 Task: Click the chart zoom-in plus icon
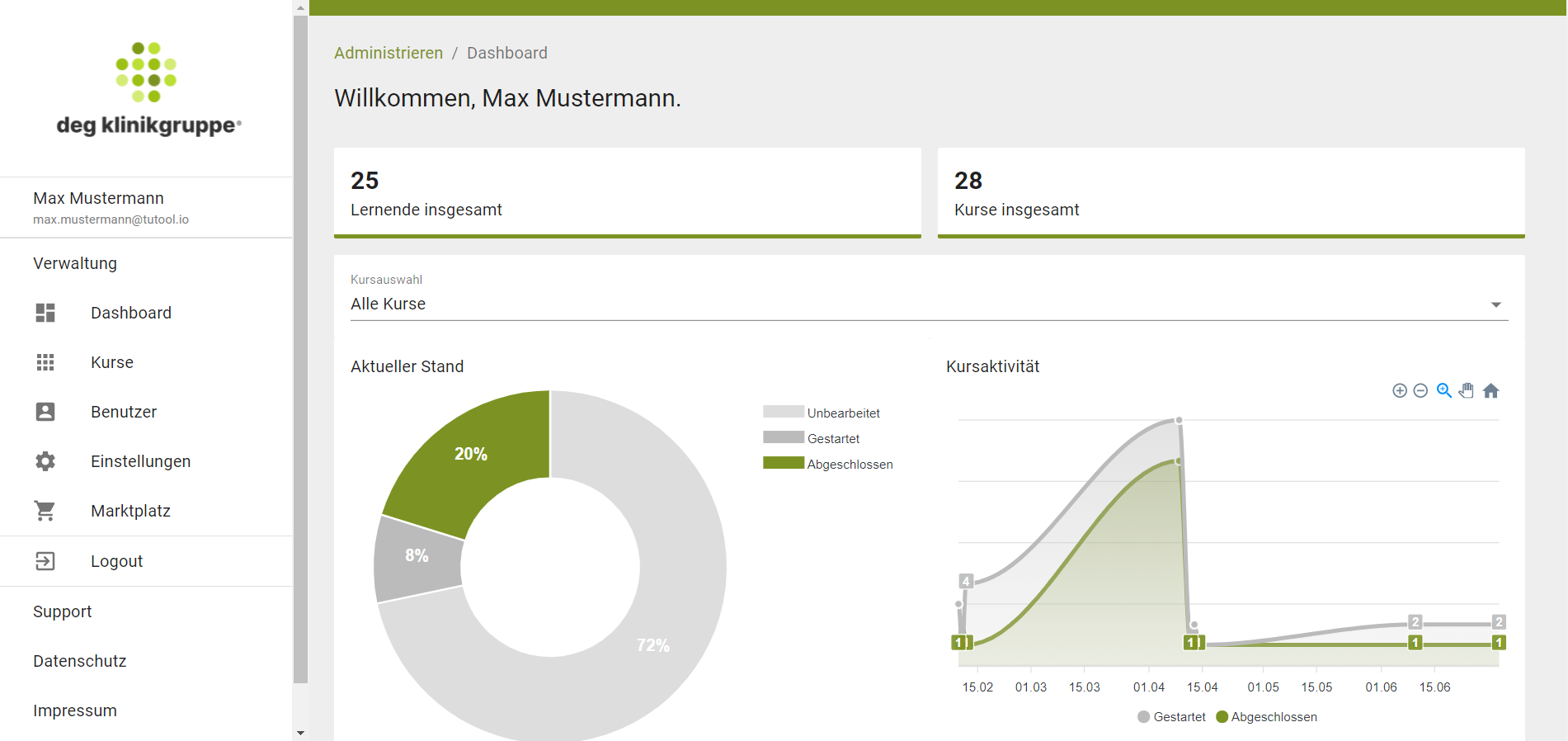point(1400,391)
